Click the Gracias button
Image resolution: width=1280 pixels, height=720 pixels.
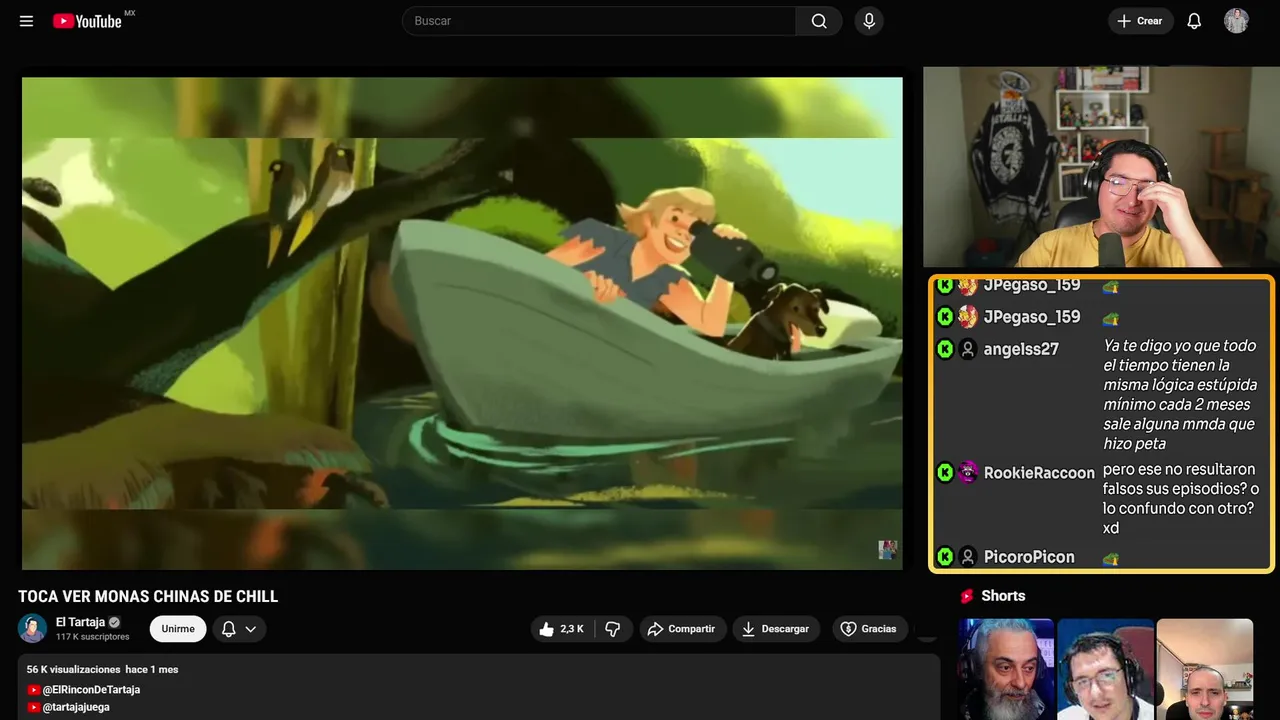coord(868,629)
